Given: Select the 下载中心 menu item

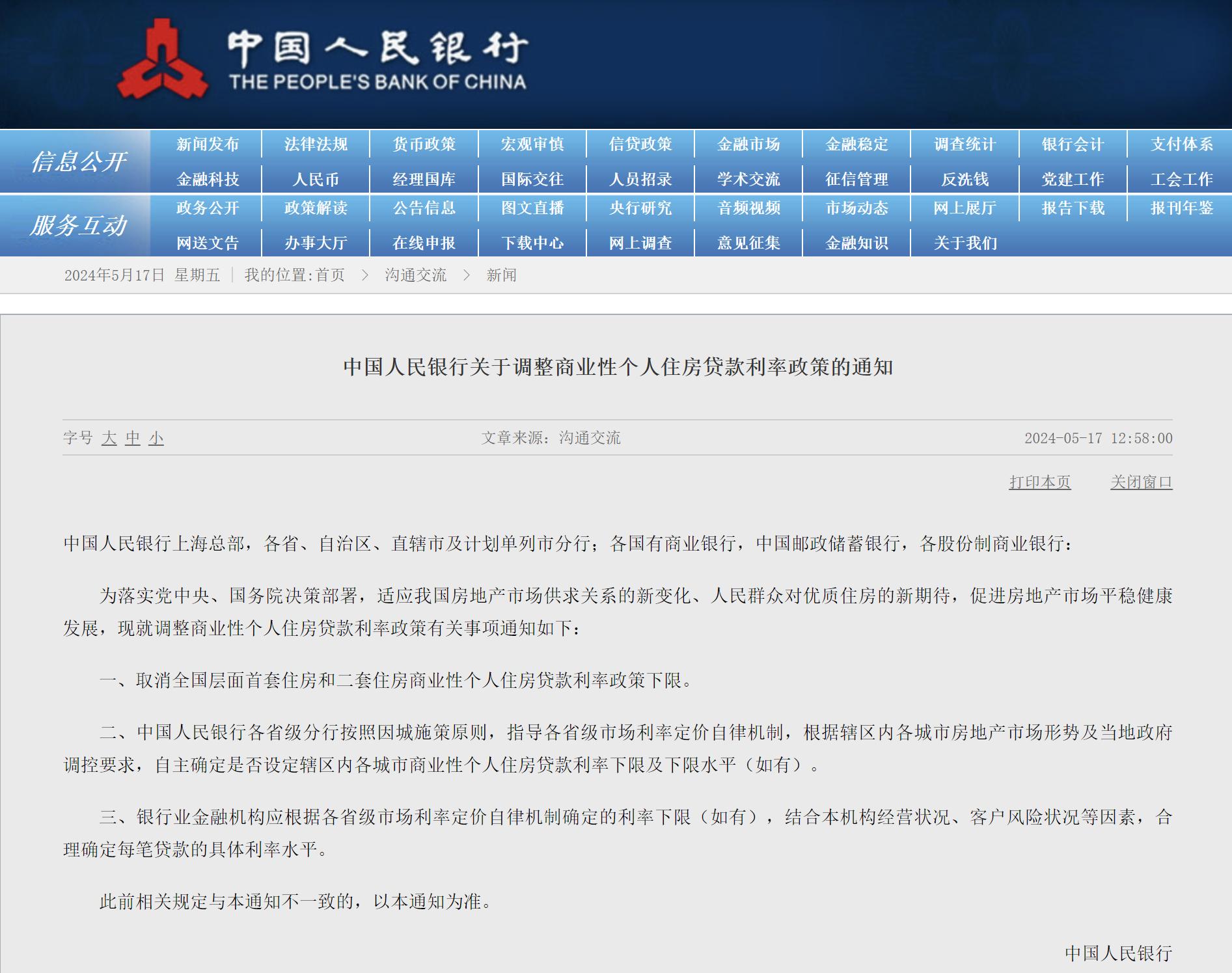Looking at the screenshot, I should tap(532, 243).
